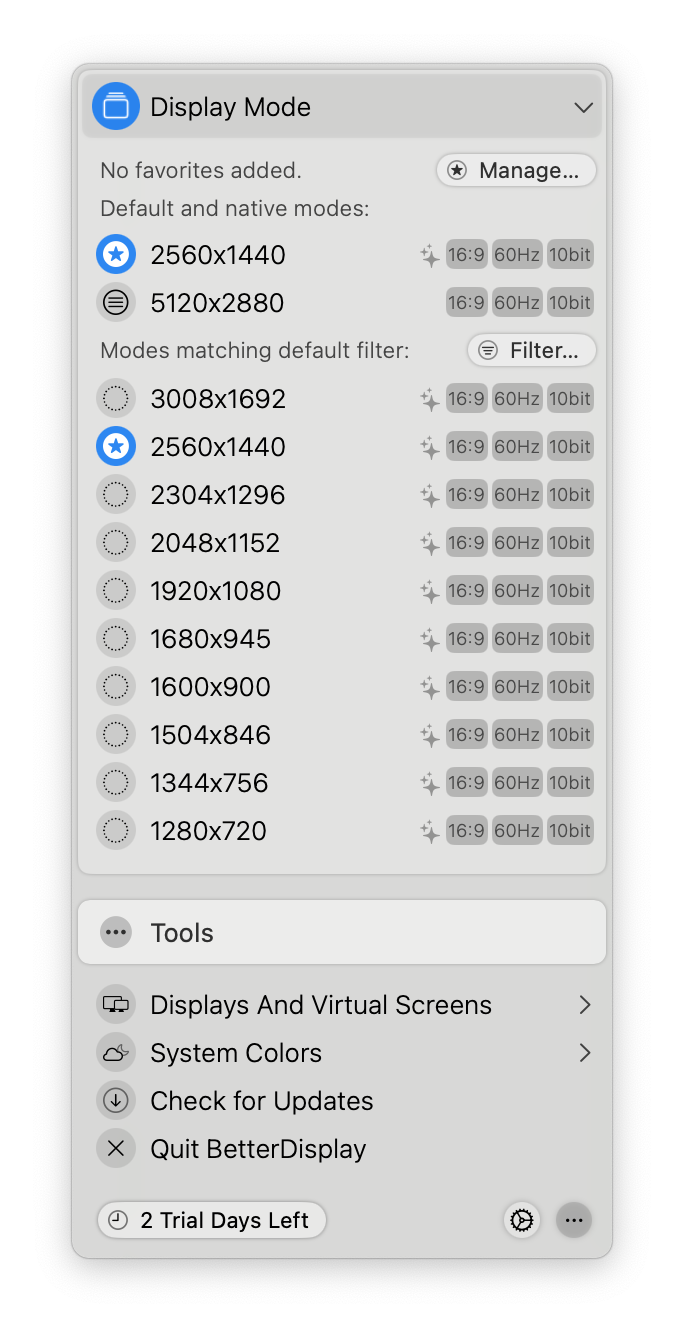Click the System Colors cloud-moon icon
684x1338 pixels.
(x=116, y=1053)
